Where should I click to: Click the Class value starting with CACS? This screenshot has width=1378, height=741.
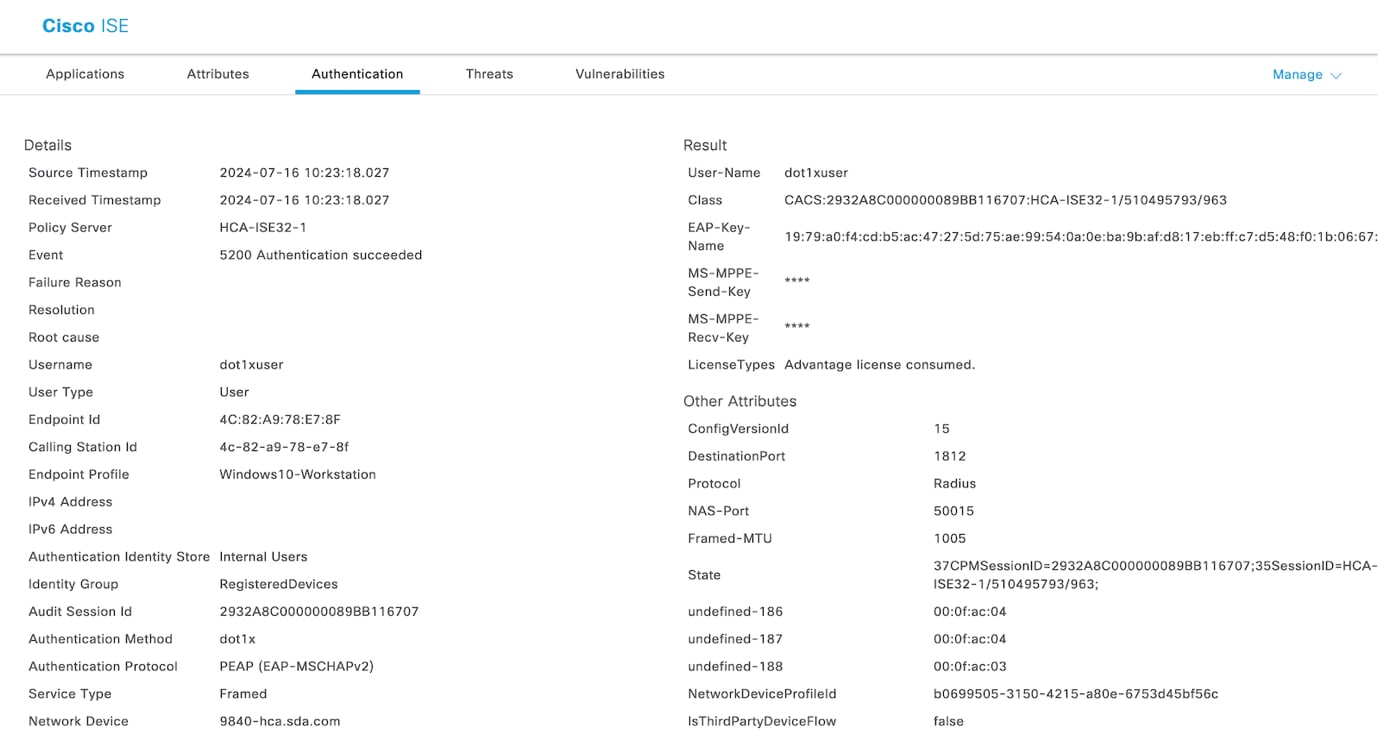(x=1005, y=200)
